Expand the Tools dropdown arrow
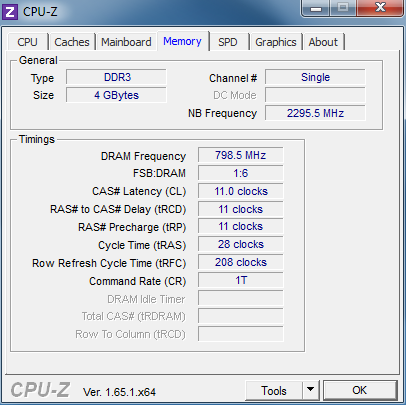406x405 pixels. [x=311, y=390]
